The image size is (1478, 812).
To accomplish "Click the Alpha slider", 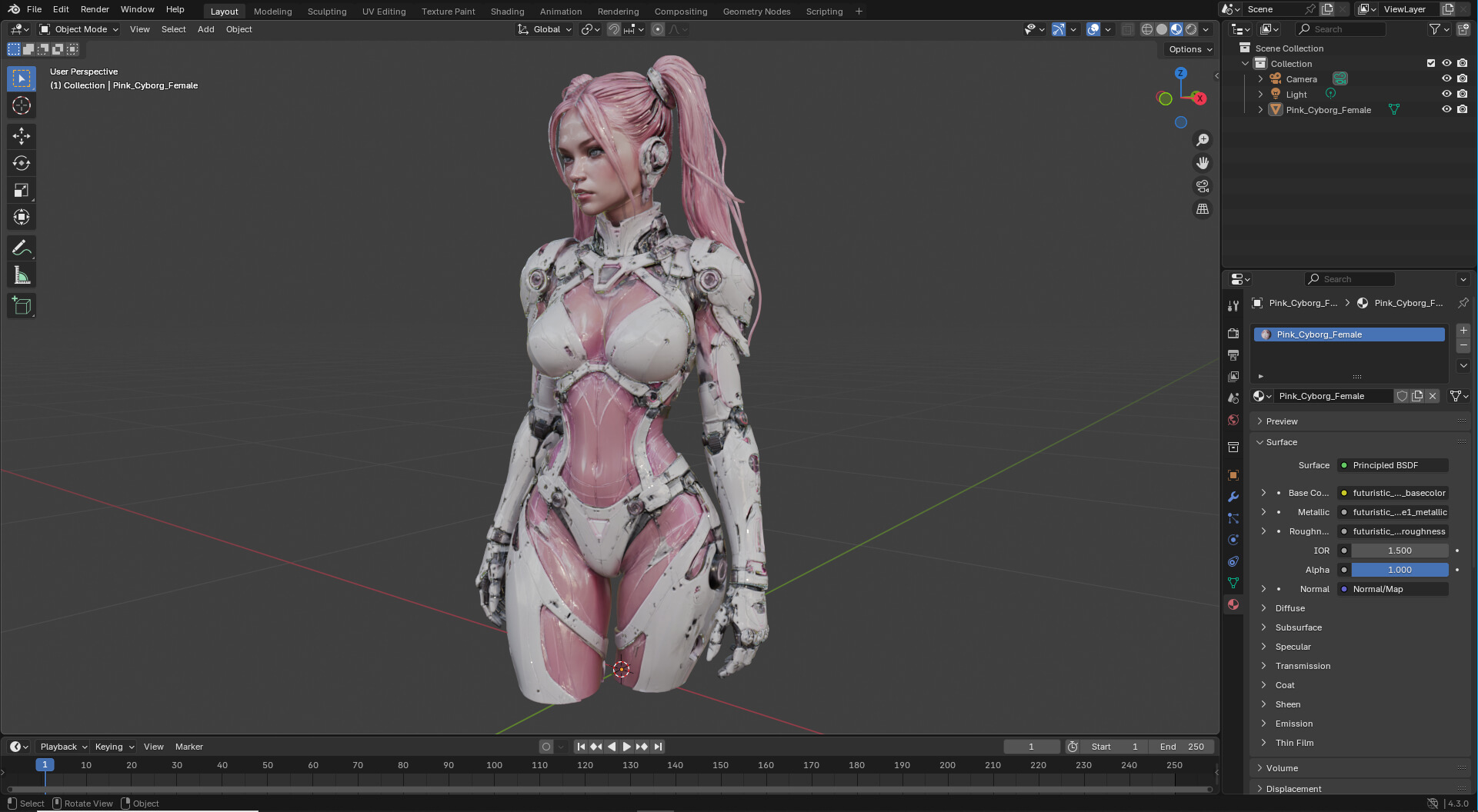I will pos(1400,570).
